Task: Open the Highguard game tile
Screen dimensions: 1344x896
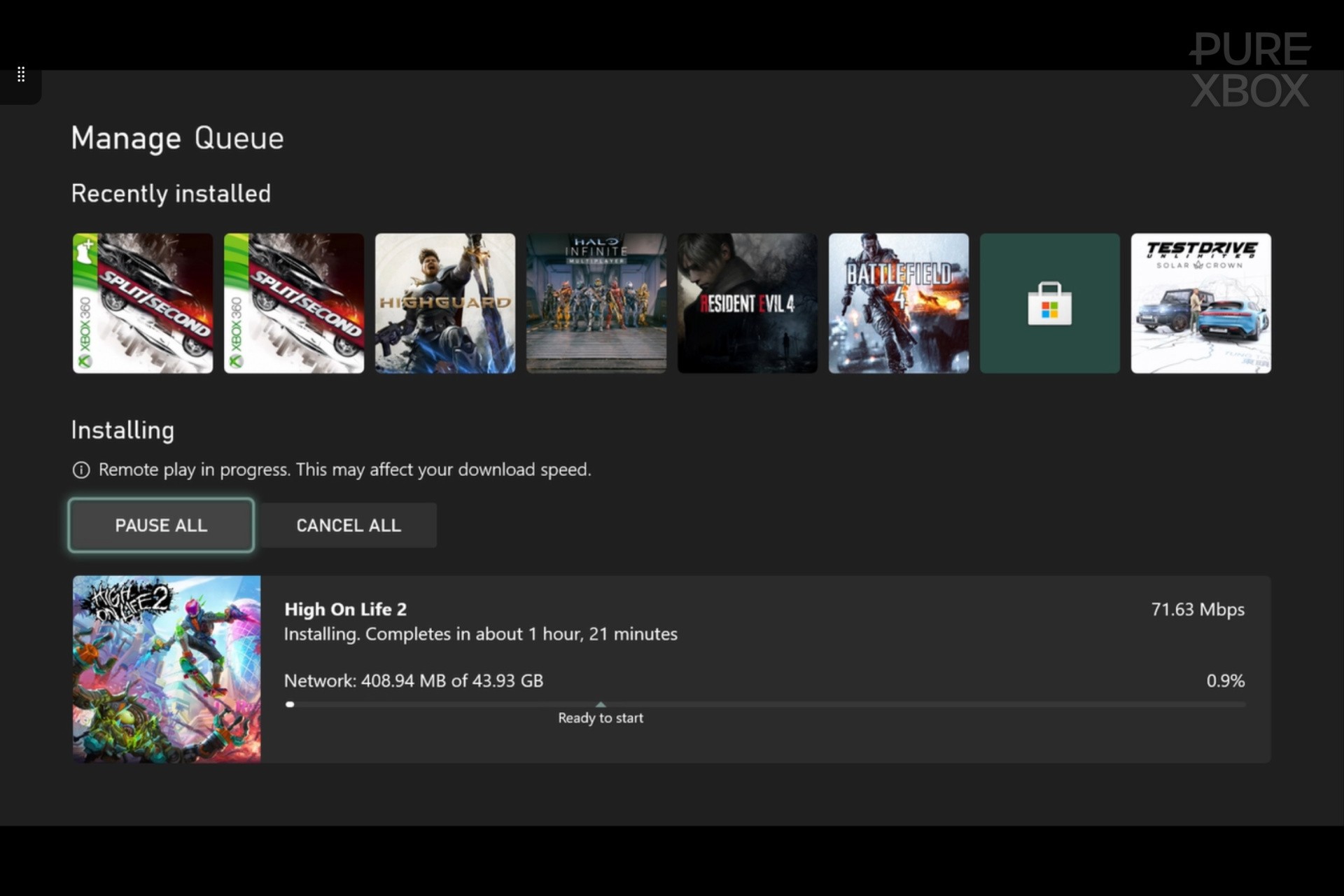Action: tap(445, 303)
